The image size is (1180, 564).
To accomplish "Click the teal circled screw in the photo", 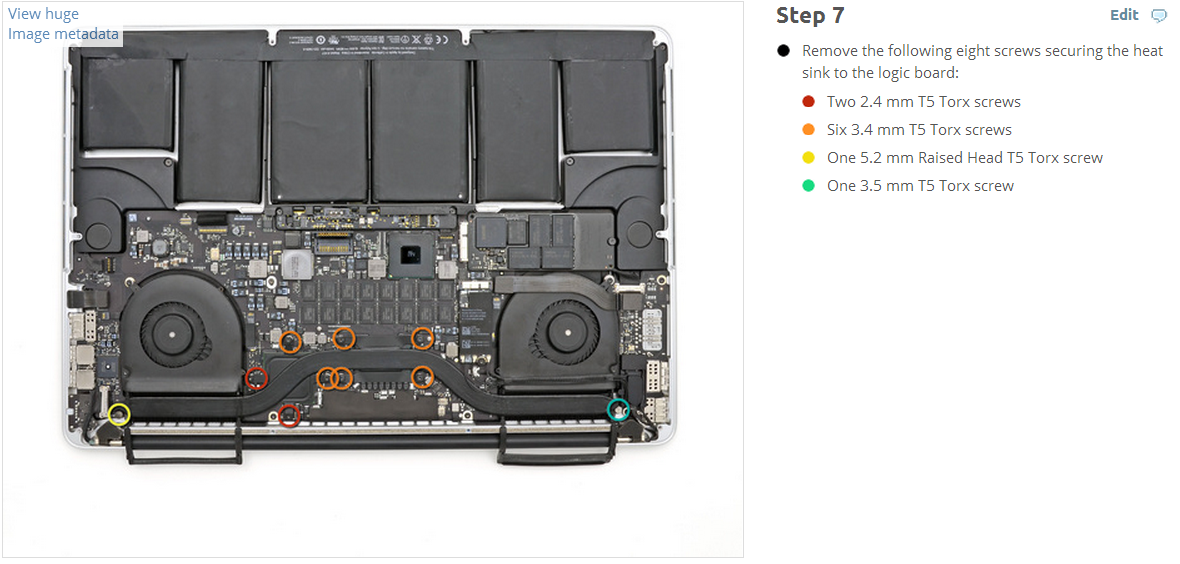I will click(619, 410).
